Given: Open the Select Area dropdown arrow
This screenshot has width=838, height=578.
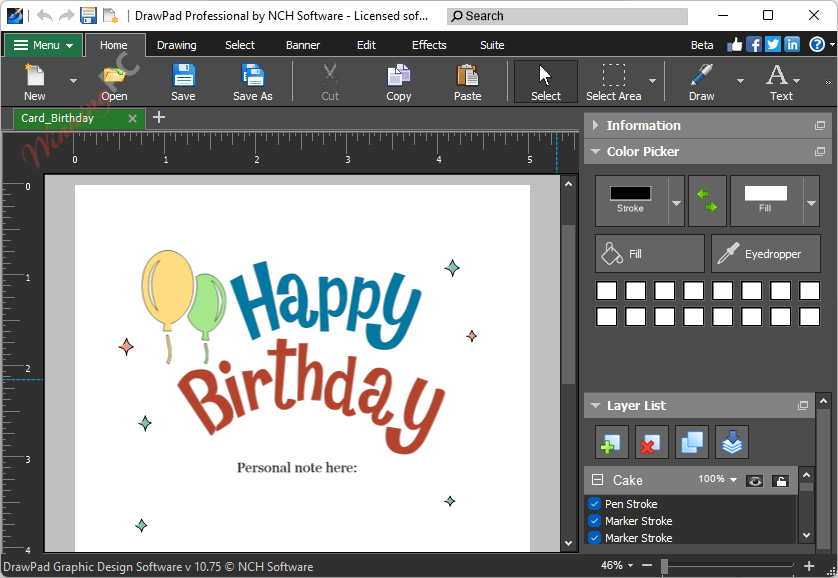Looking at the screenshot, I should (653, 81).
